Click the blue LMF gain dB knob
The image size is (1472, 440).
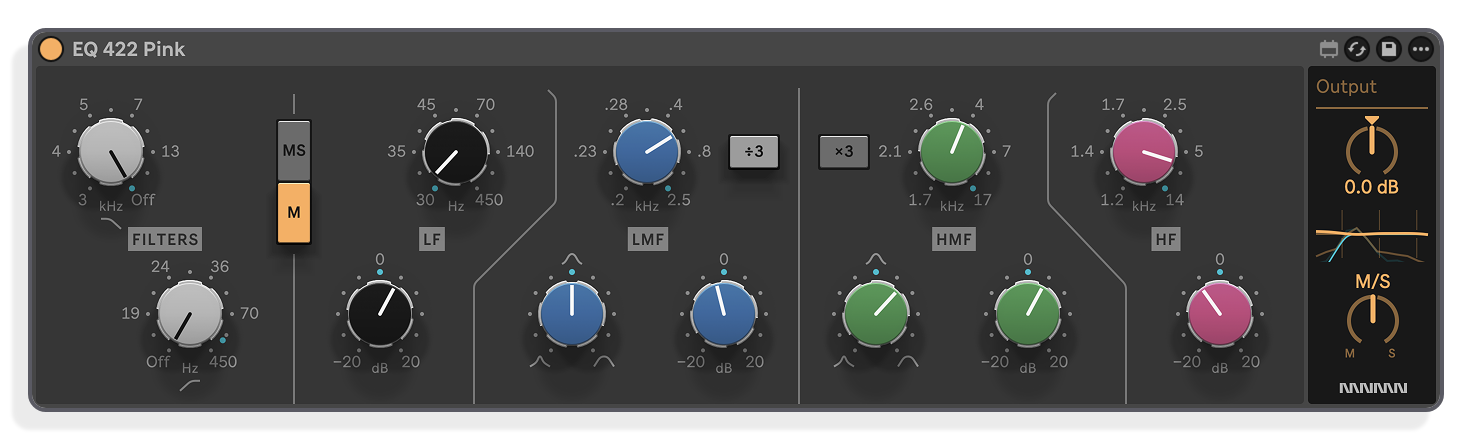pyautogui.click(x=724, y=313)
